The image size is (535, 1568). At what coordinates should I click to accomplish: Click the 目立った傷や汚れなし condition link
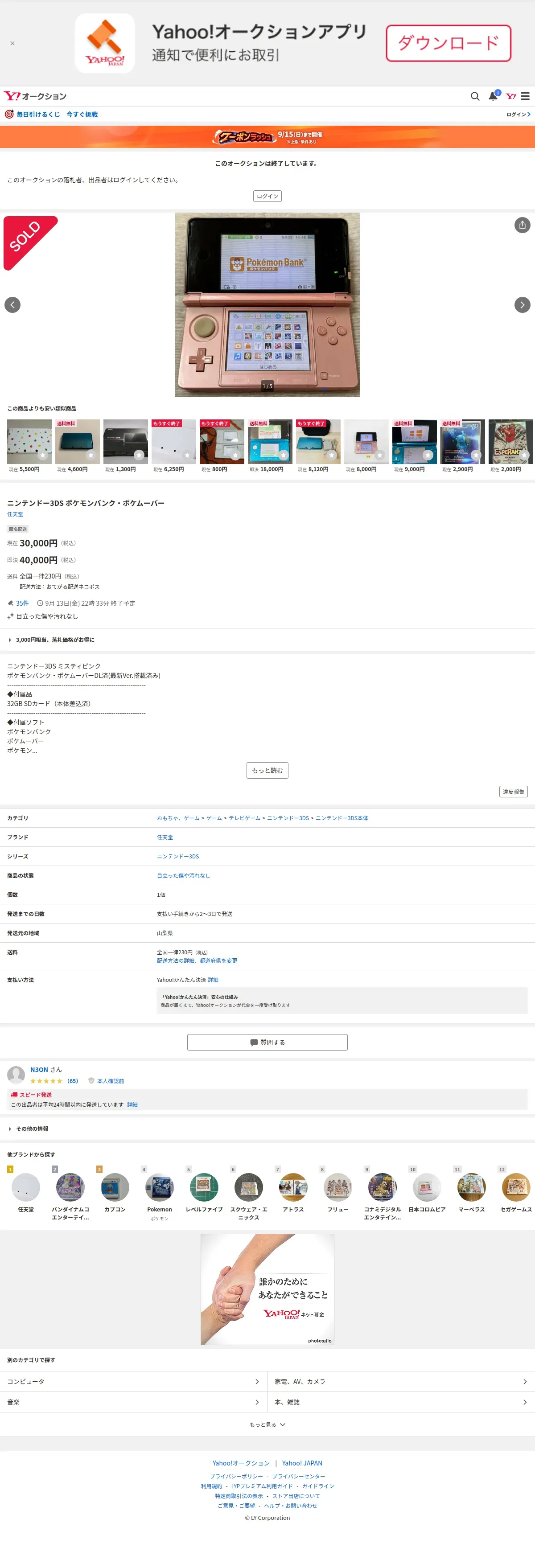click(x=183, y=876)
